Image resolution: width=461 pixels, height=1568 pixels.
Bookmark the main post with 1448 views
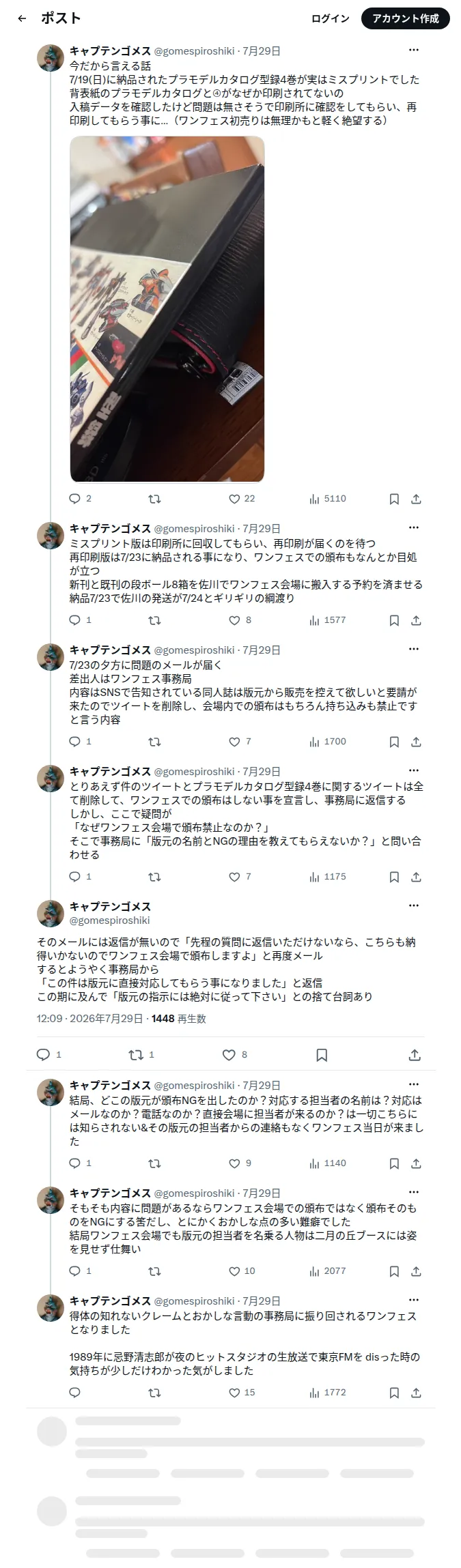coord(322,1055)
